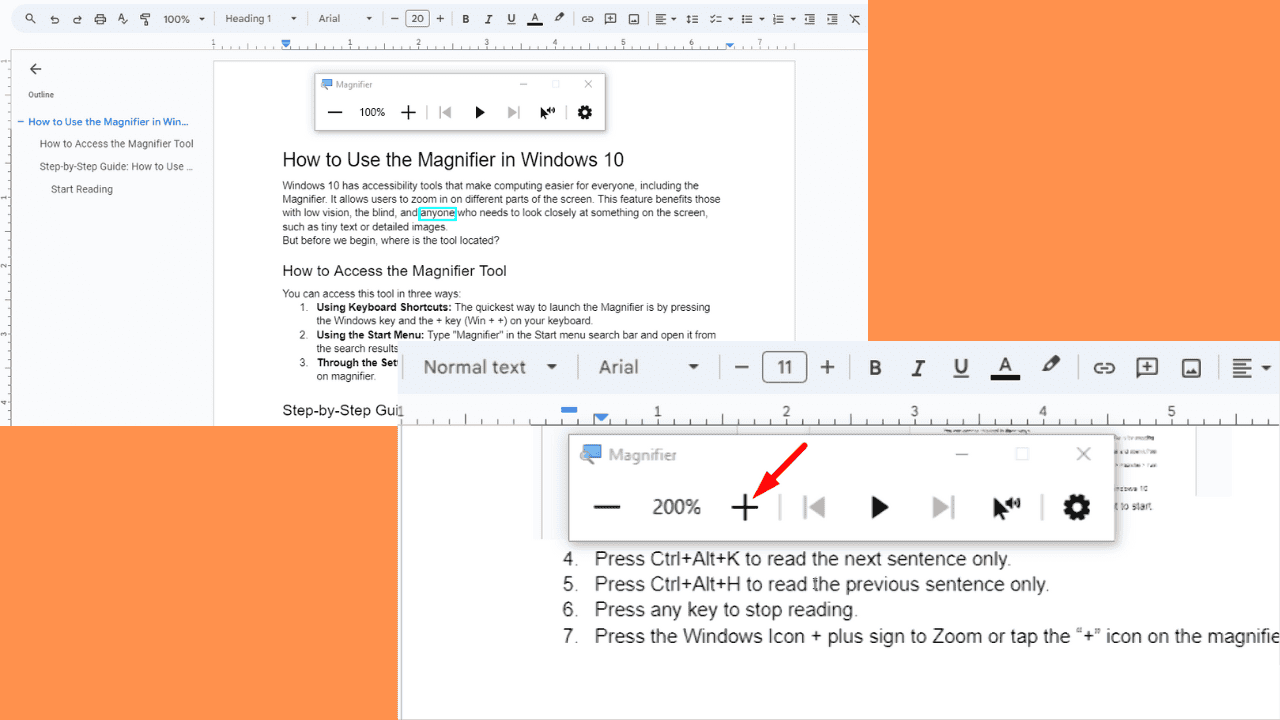Open the print dialog
1280x720 pixels.
100,18
